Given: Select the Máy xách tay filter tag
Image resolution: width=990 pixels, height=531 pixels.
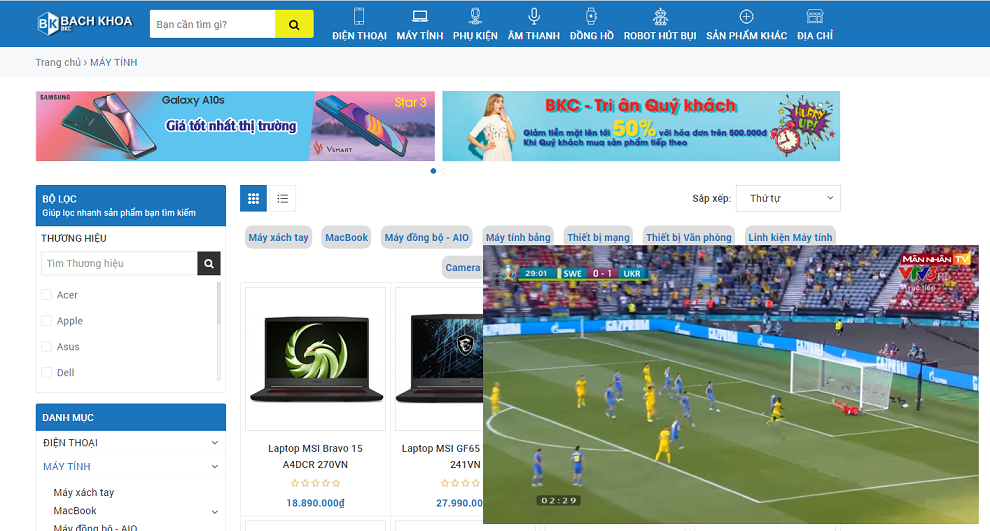Looking at the screenshot, I should (278, 237).
